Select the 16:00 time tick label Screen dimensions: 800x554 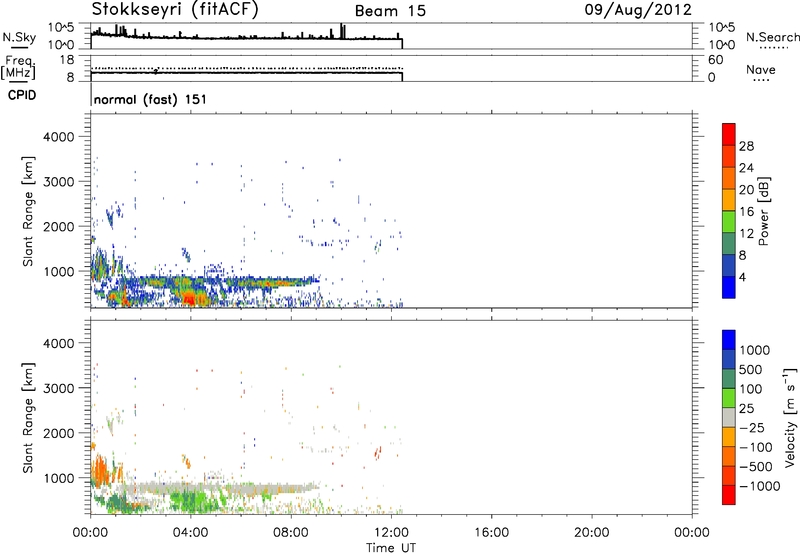point(491,533)
